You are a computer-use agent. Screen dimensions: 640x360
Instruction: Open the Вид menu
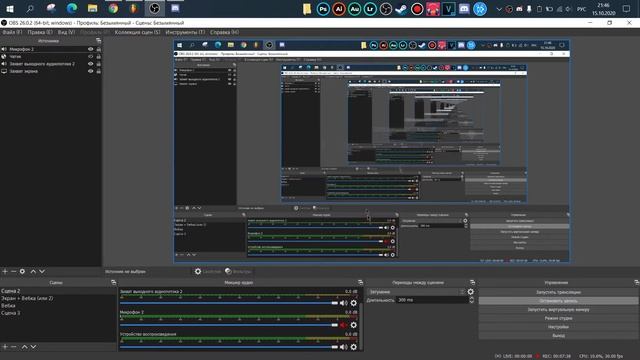coord(66,32)
